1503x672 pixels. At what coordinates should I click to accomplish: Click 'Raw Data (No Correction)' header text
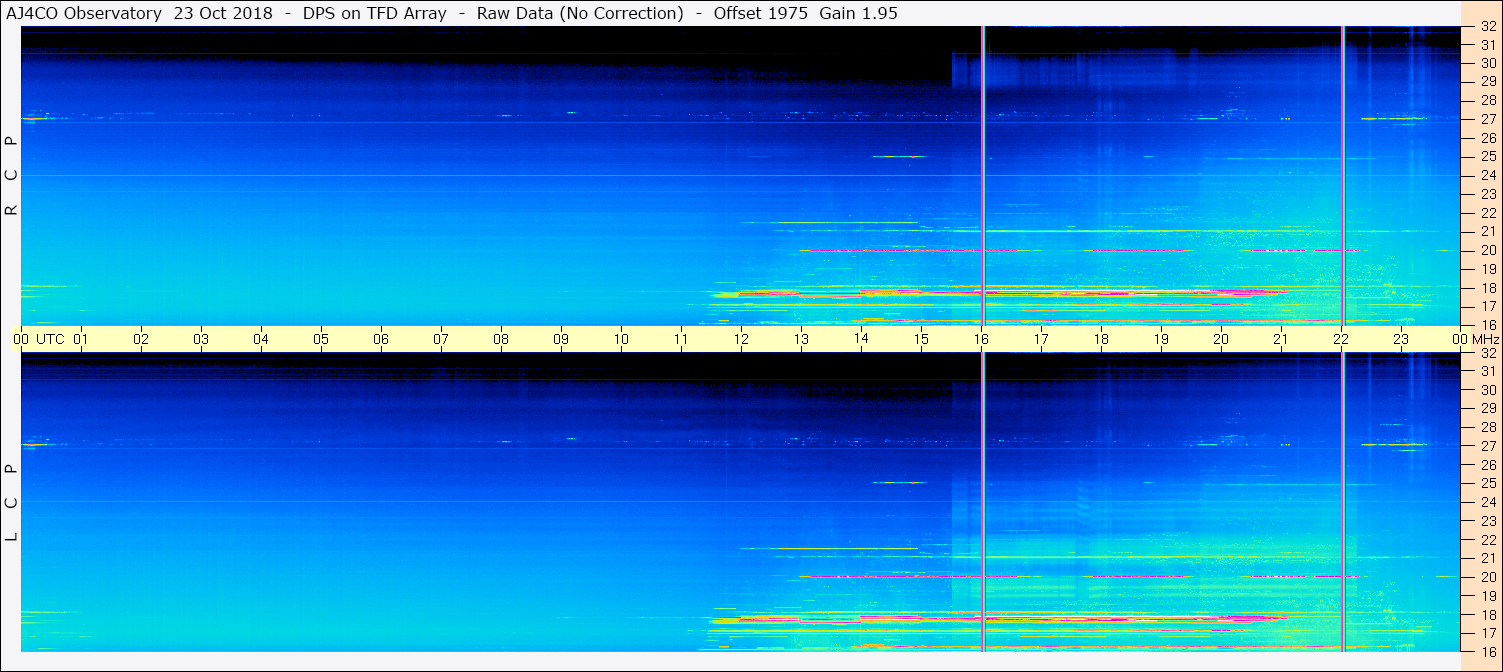point(581,13)
